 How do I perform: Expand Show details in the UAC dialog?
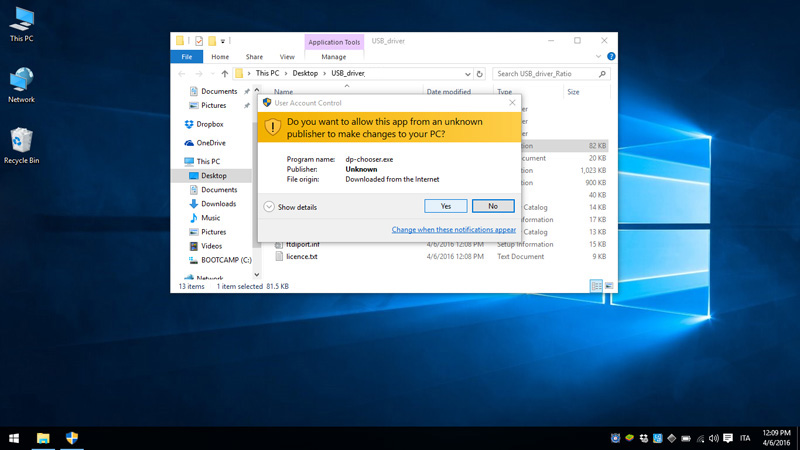(x=290, y=207)
